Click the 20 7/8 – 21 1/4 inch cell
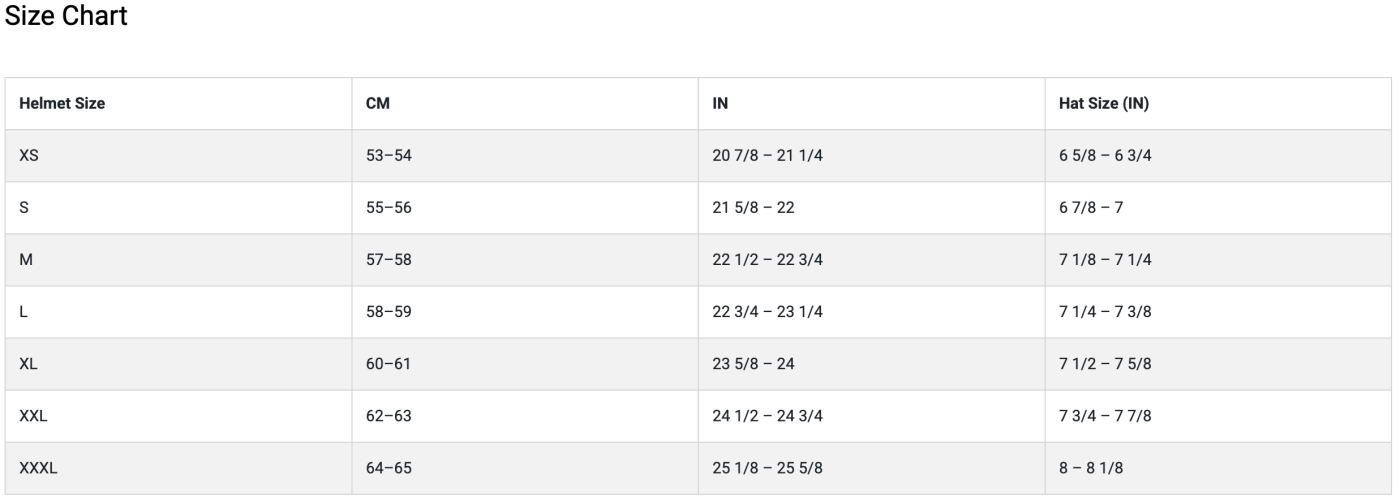Screen dimensions: 1400x500 (767, 156)
